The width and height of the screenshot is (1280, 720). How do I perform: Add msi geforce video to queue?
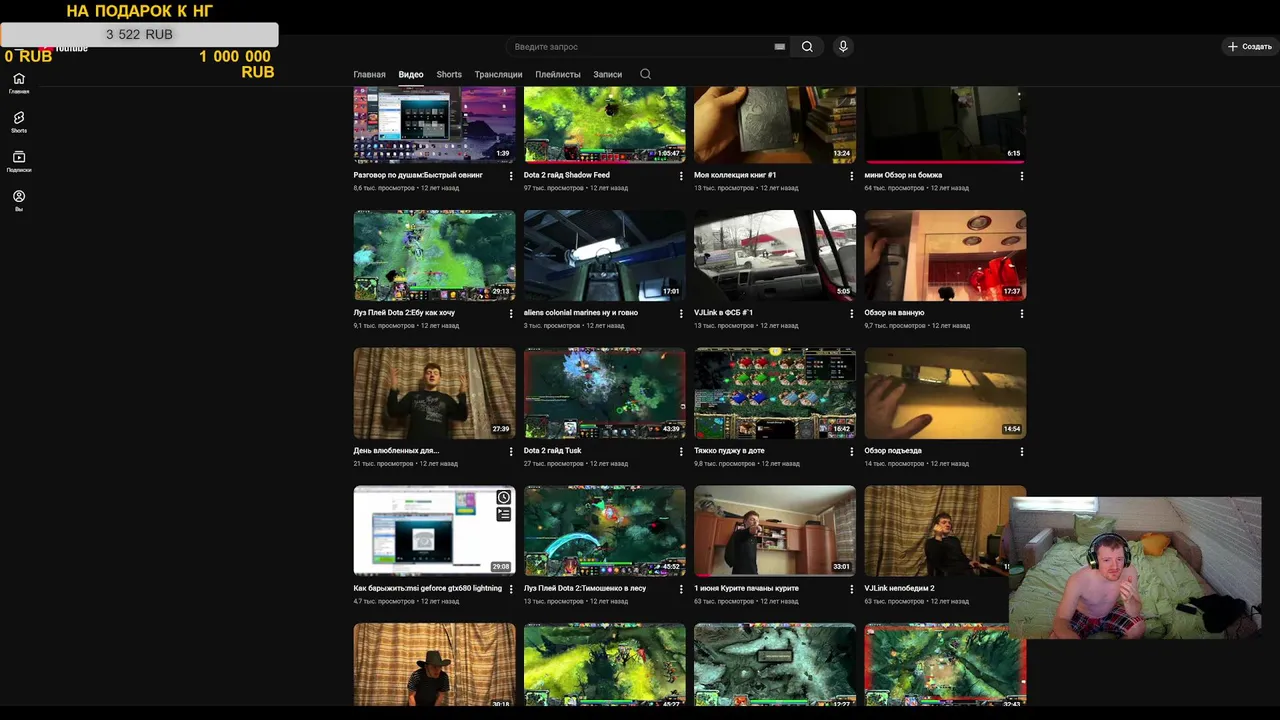(x=503, y=514)
